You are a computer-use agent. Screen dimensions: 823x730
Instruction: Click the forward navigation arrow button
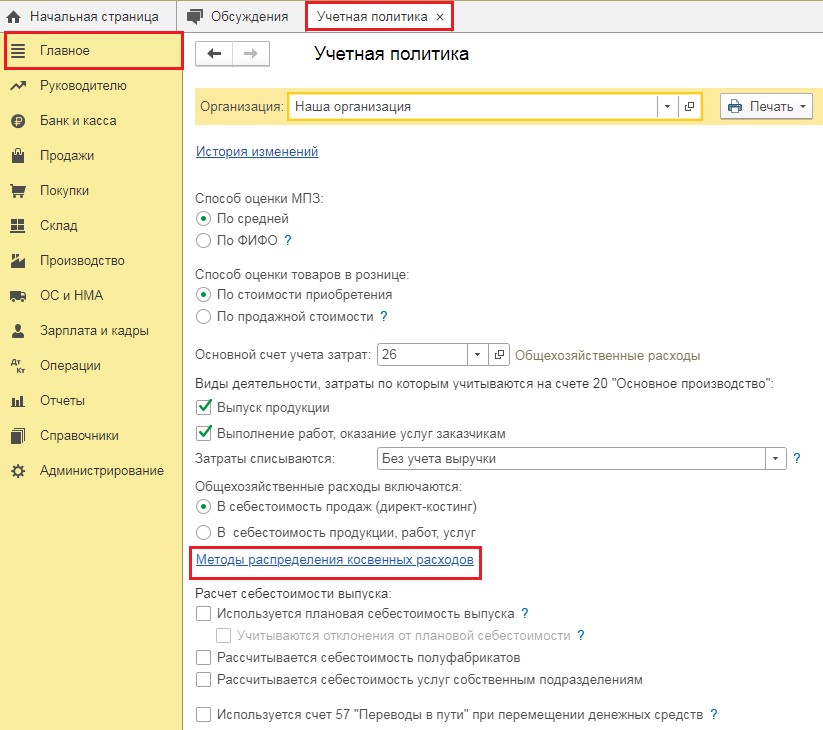(251, 54)
